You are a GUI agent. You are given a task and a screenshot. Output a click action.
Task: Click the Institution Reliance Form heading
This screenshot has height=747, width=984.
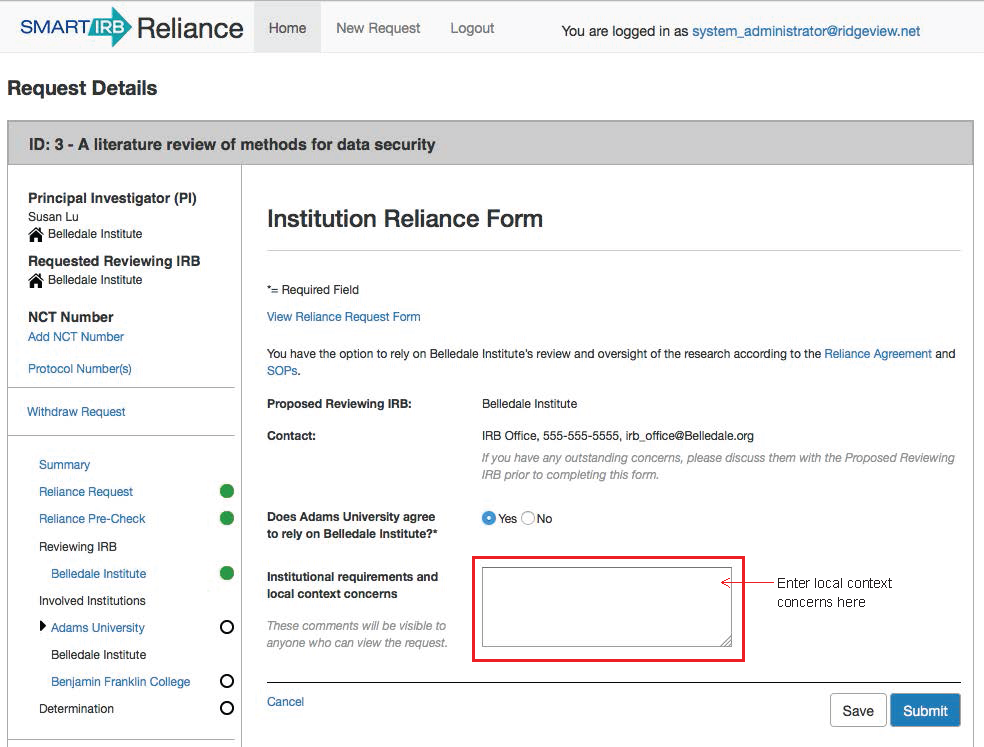pyautogui.click(x=405, y=218)
